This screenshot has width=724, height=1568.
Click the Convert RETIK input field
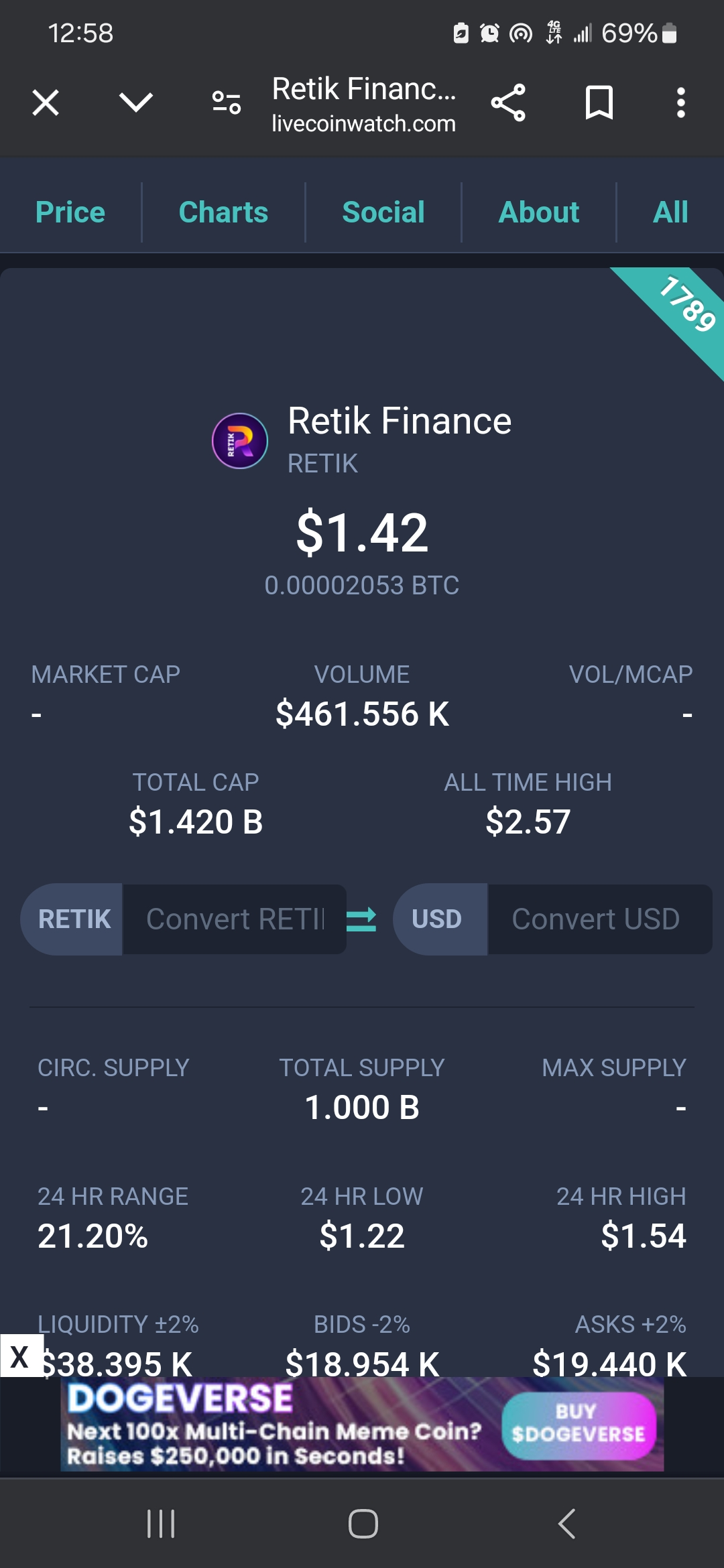(235, 919)
